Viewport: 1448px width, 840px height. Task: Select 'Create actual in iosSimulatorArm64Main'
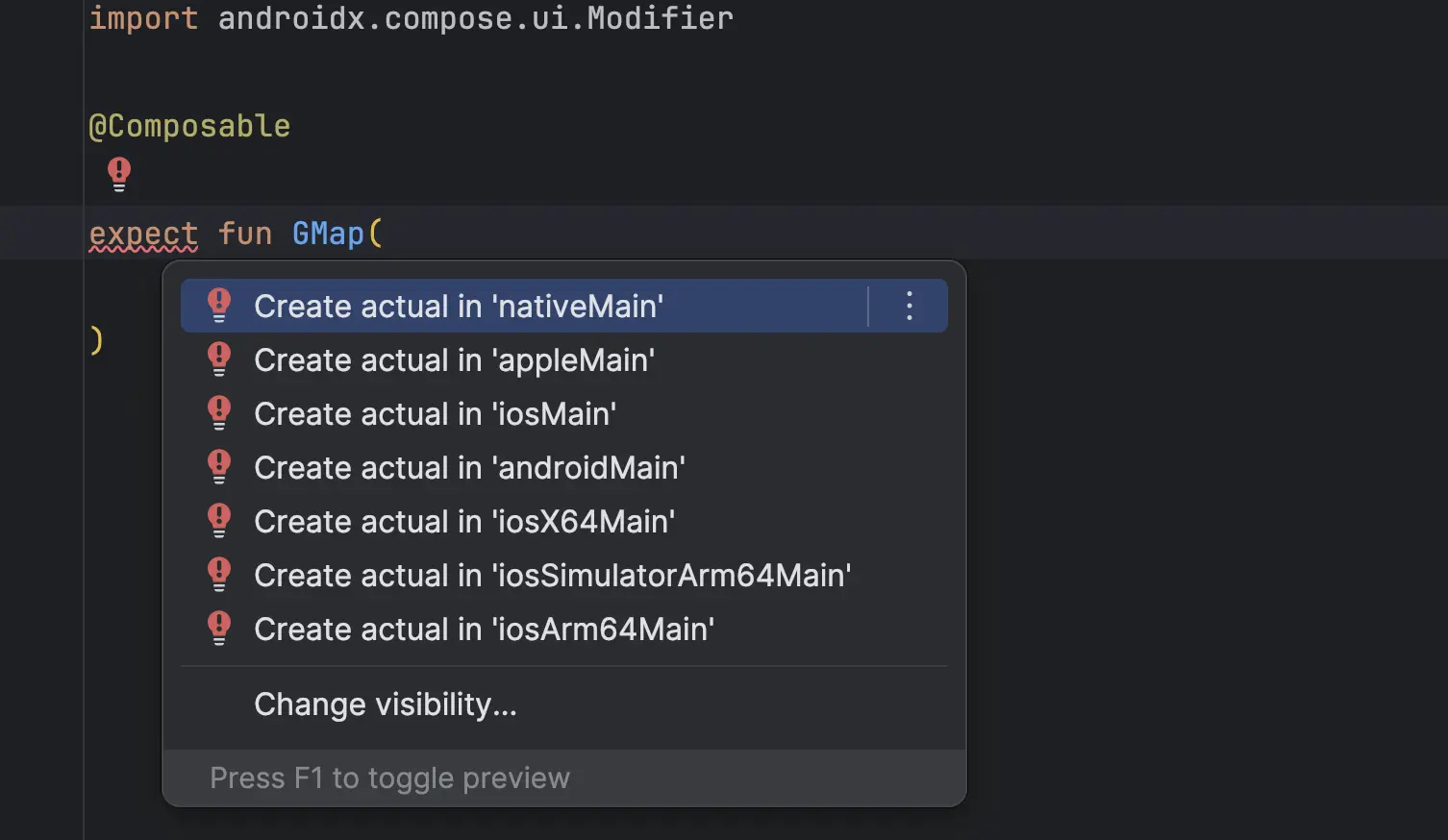(x=552, y=575)
